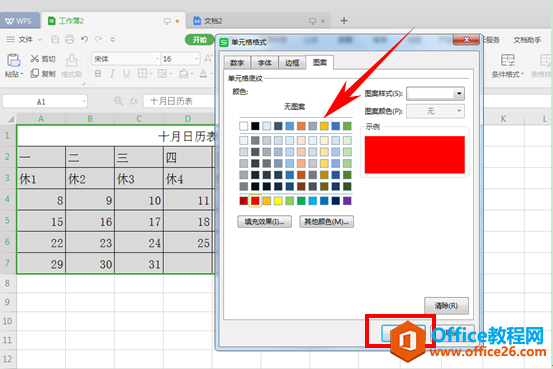Pick the yellow standard color swatch
Screen dimensions: 553x369
click(x=278, y=201)
